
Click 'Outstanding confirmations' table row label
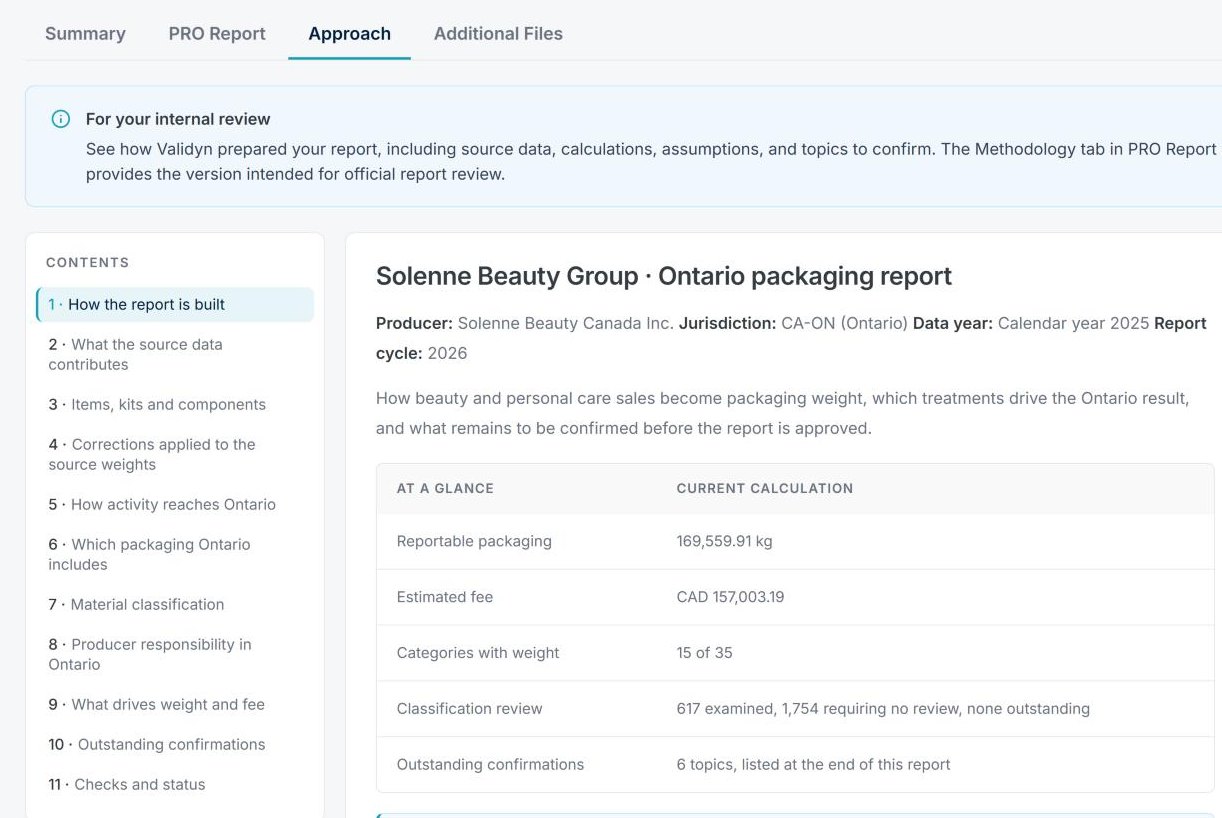(490, 765)
